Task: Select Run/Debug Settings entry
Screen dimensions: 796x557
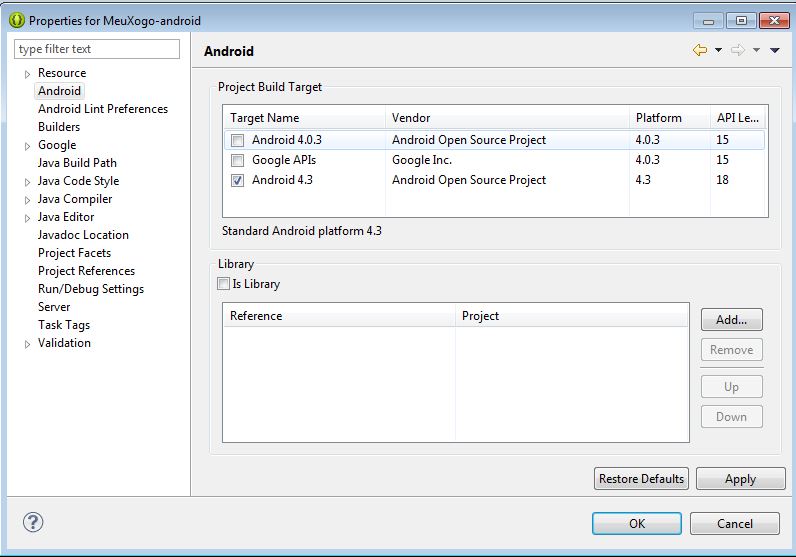Action: 91,289
